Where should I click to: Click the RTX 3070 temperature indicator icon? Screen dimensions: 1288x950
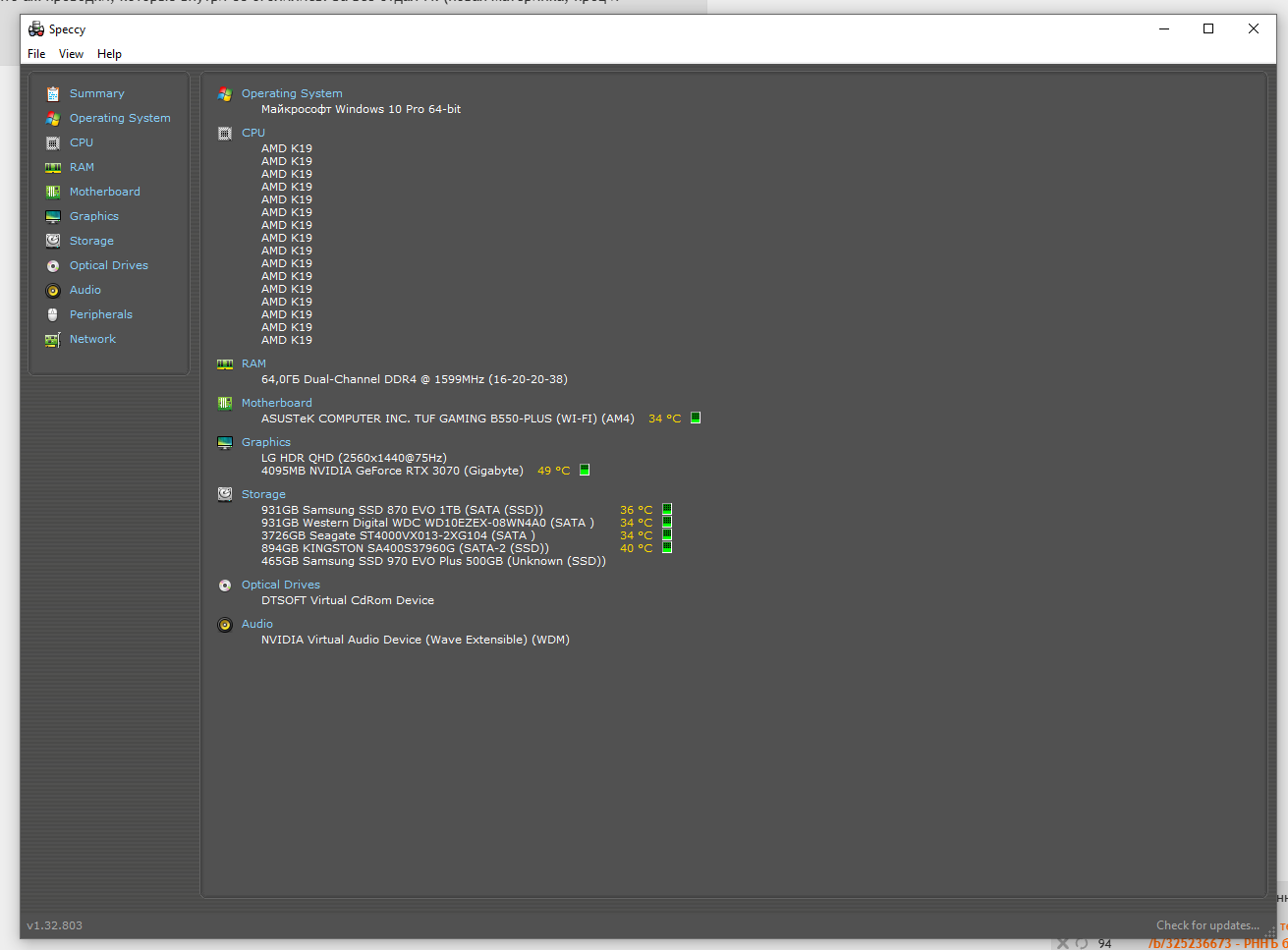coord(585,470)
